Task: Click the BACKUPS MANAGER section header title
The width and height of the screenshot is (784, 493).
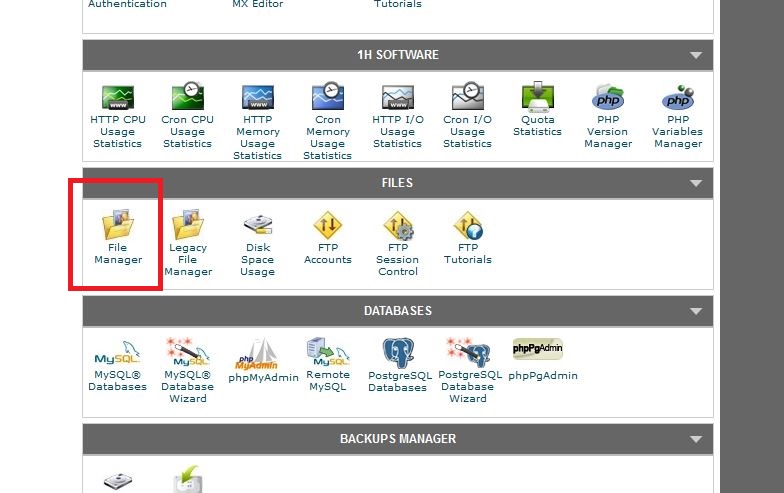Action: point(398,439)
